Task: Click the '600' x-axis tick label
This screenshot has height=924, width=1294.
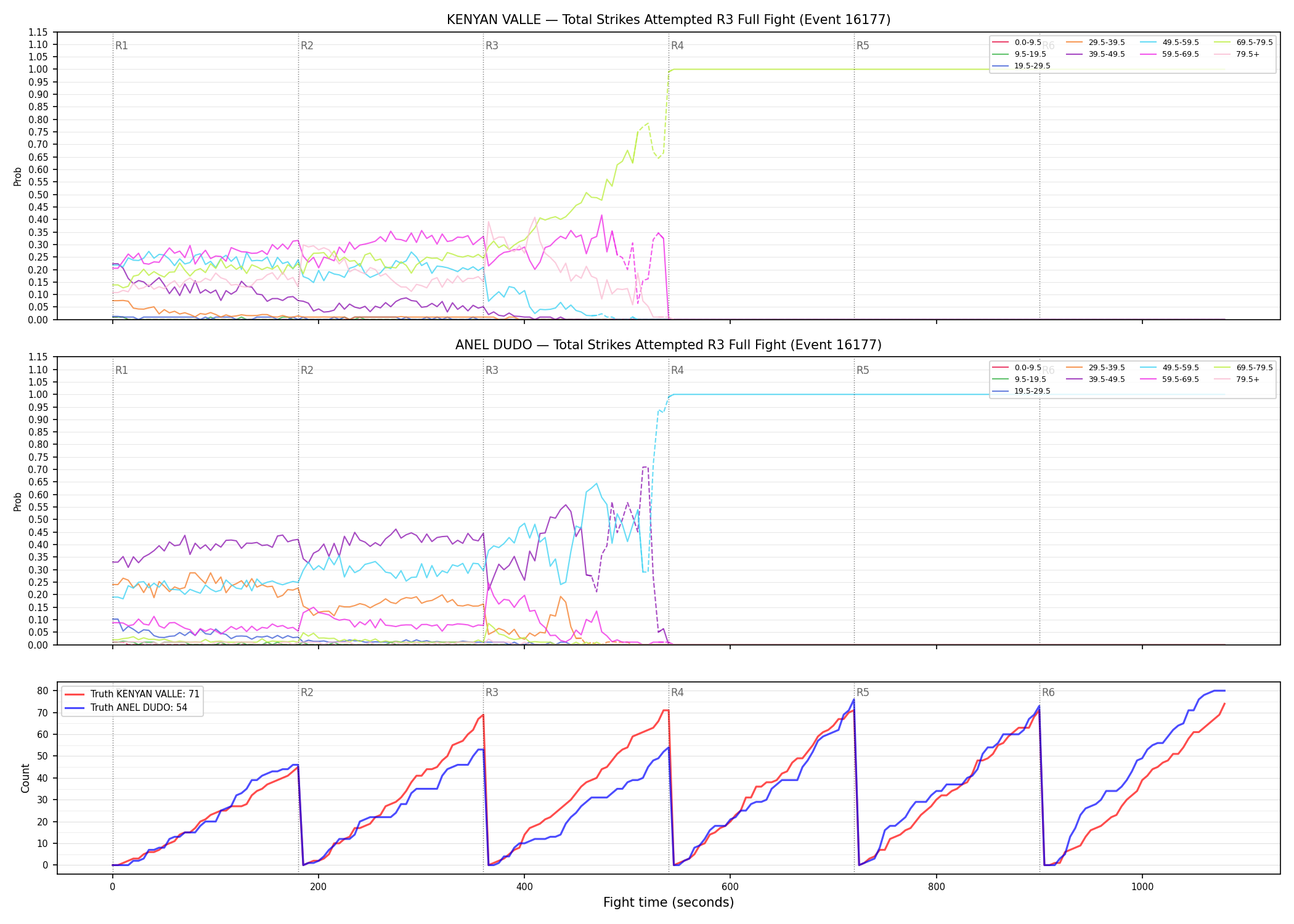Action: point(730,887)
